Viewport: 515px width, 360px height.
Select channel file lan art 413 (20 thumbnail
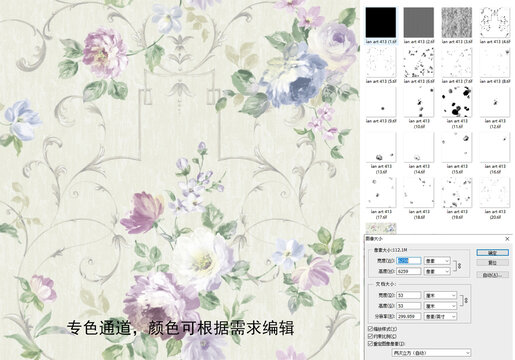point(495,193)
